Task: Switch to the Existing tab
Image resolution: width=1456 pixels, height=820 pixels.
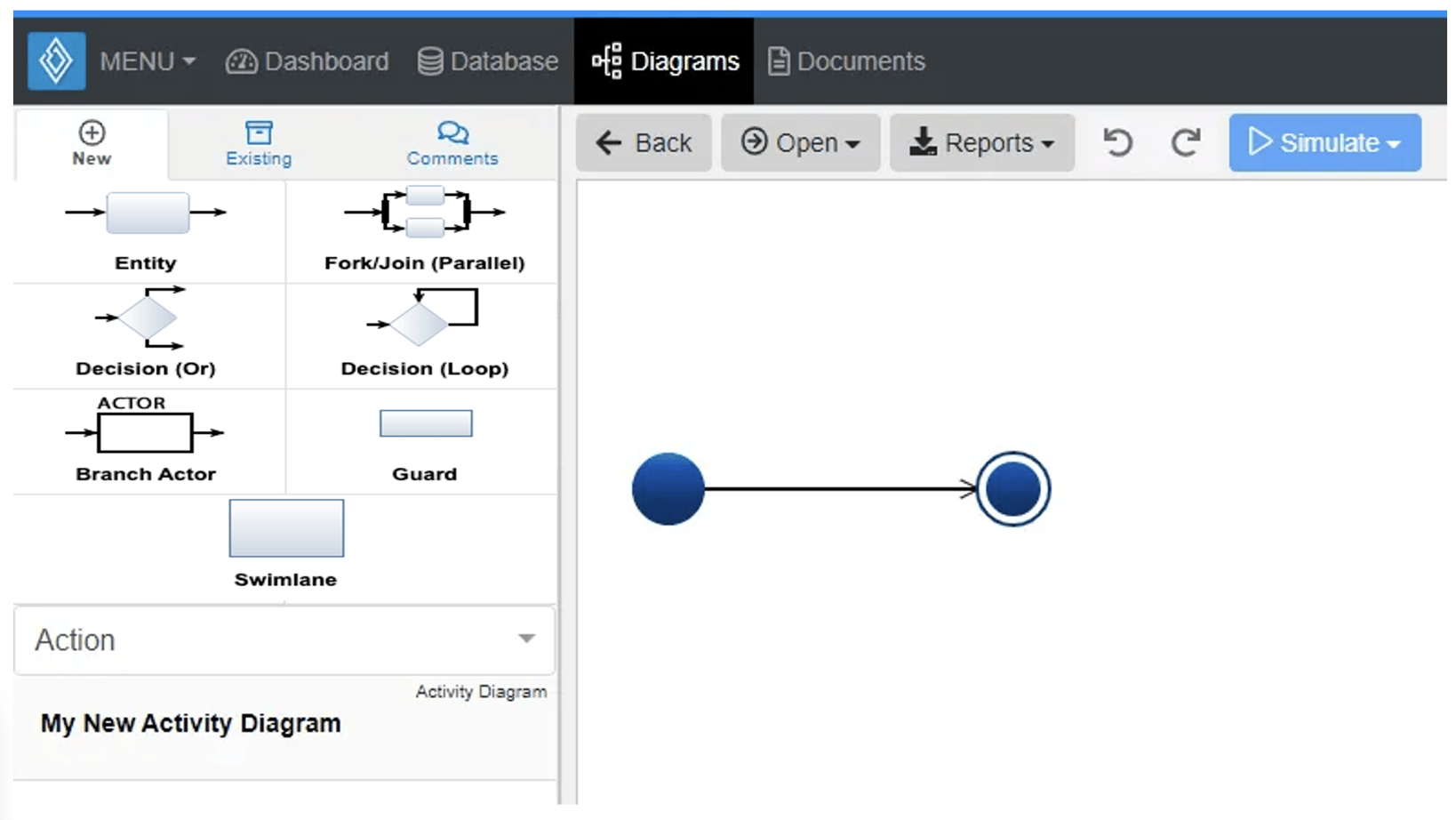Action: (259, 142)
